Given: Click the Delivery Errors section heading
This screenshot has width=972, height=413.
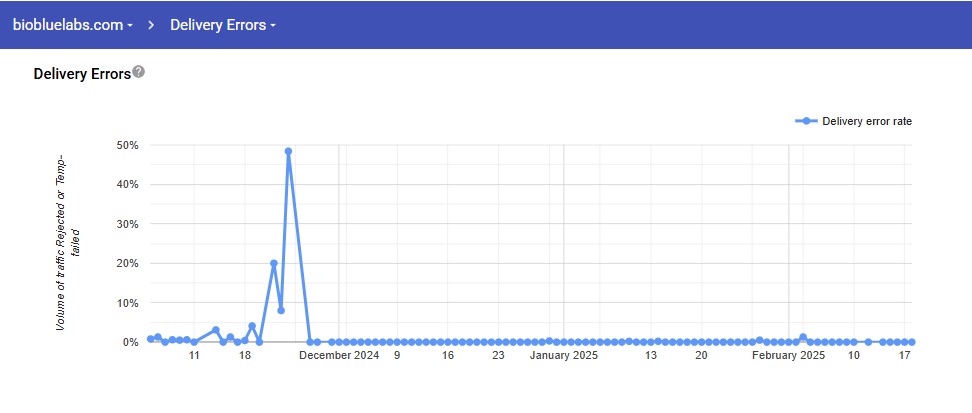Looking at the screenshot, I should [x=82, y=73].
